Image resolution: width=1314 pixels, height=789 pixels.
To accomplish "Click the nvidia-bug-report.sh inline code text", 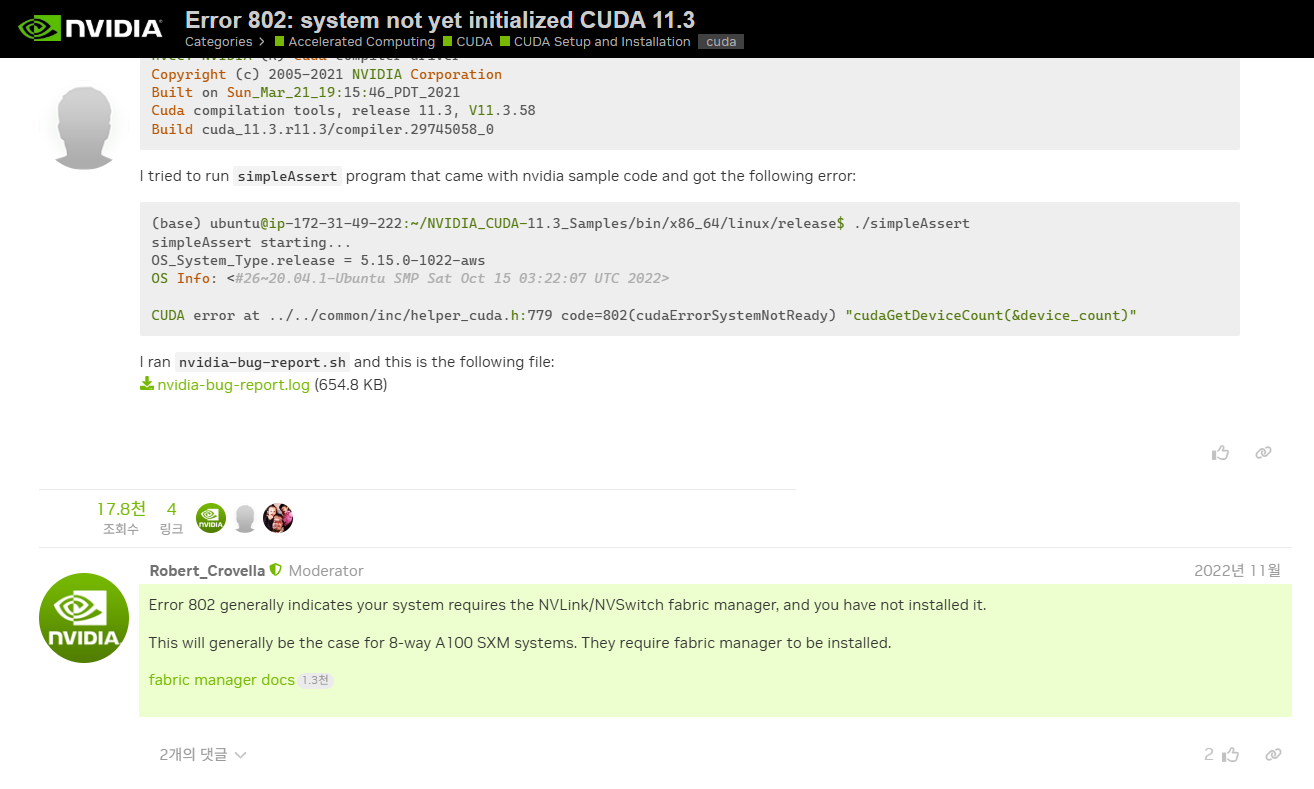I will (x=262, y=362).
